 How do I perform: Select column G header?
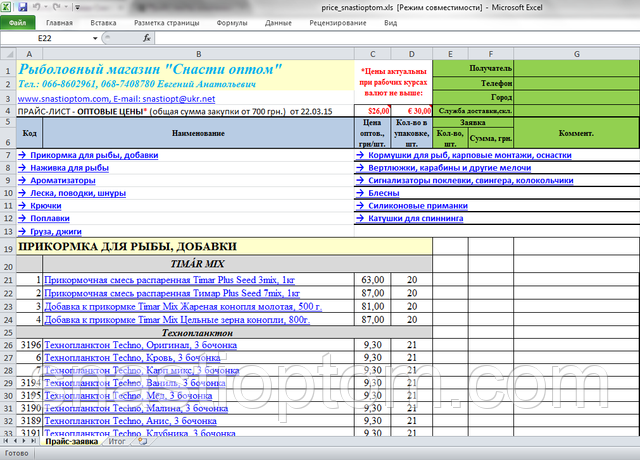point(576,54)
